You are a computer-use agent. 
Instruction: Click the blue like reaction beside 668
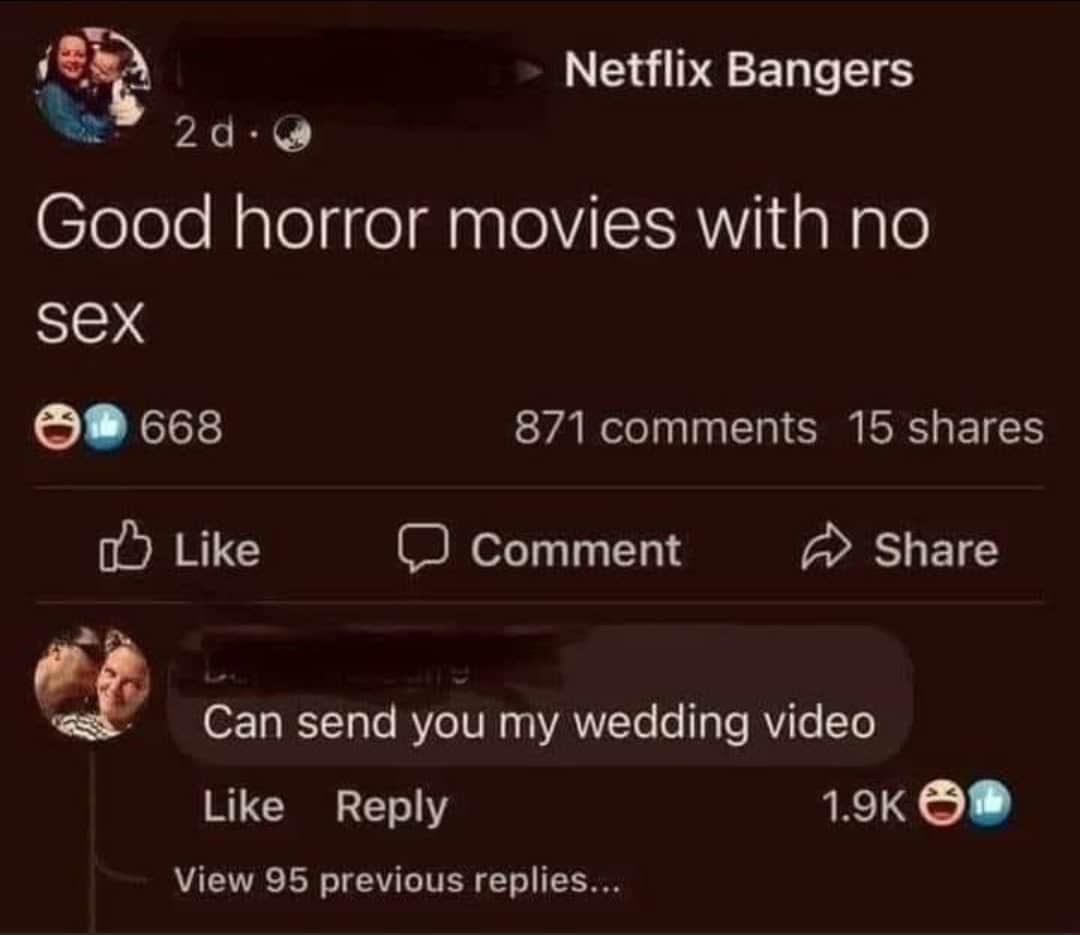[x=105, y=427]
